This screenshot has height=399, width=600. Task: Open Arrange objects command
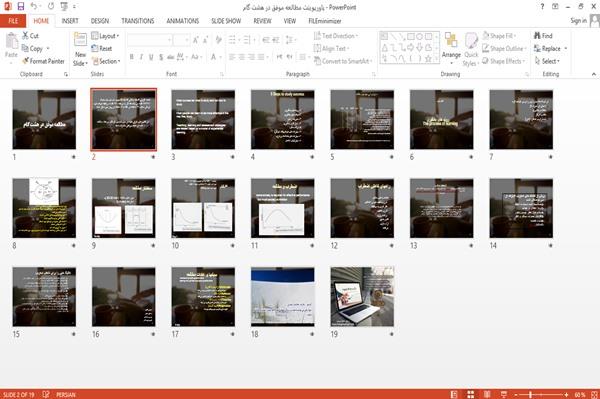451,48
